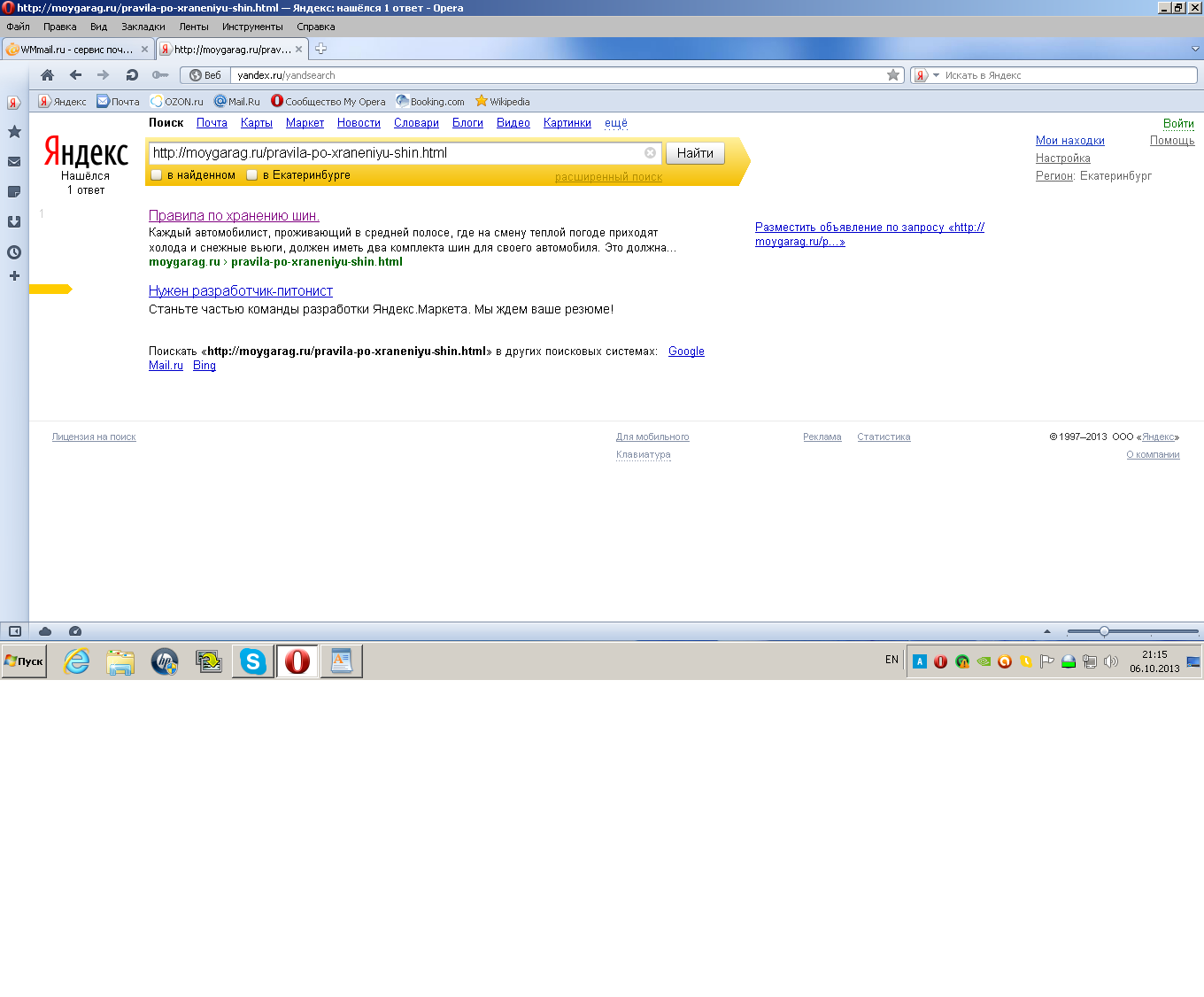Image resolution: width=1204 pixels, height=997 pixels.
Task: Close the moygarag.ru tab
Action: click(298, 50)
